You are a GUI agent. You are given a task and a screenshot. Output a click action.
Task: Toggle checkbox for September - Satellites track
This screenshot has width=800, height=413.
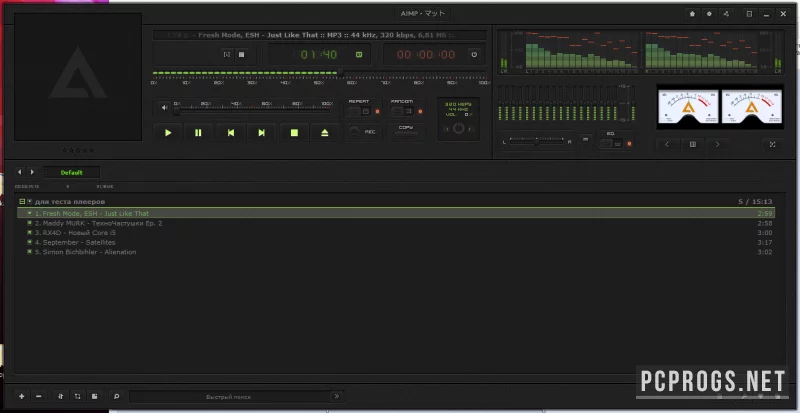pyautogui.click(x=30, y=242)
